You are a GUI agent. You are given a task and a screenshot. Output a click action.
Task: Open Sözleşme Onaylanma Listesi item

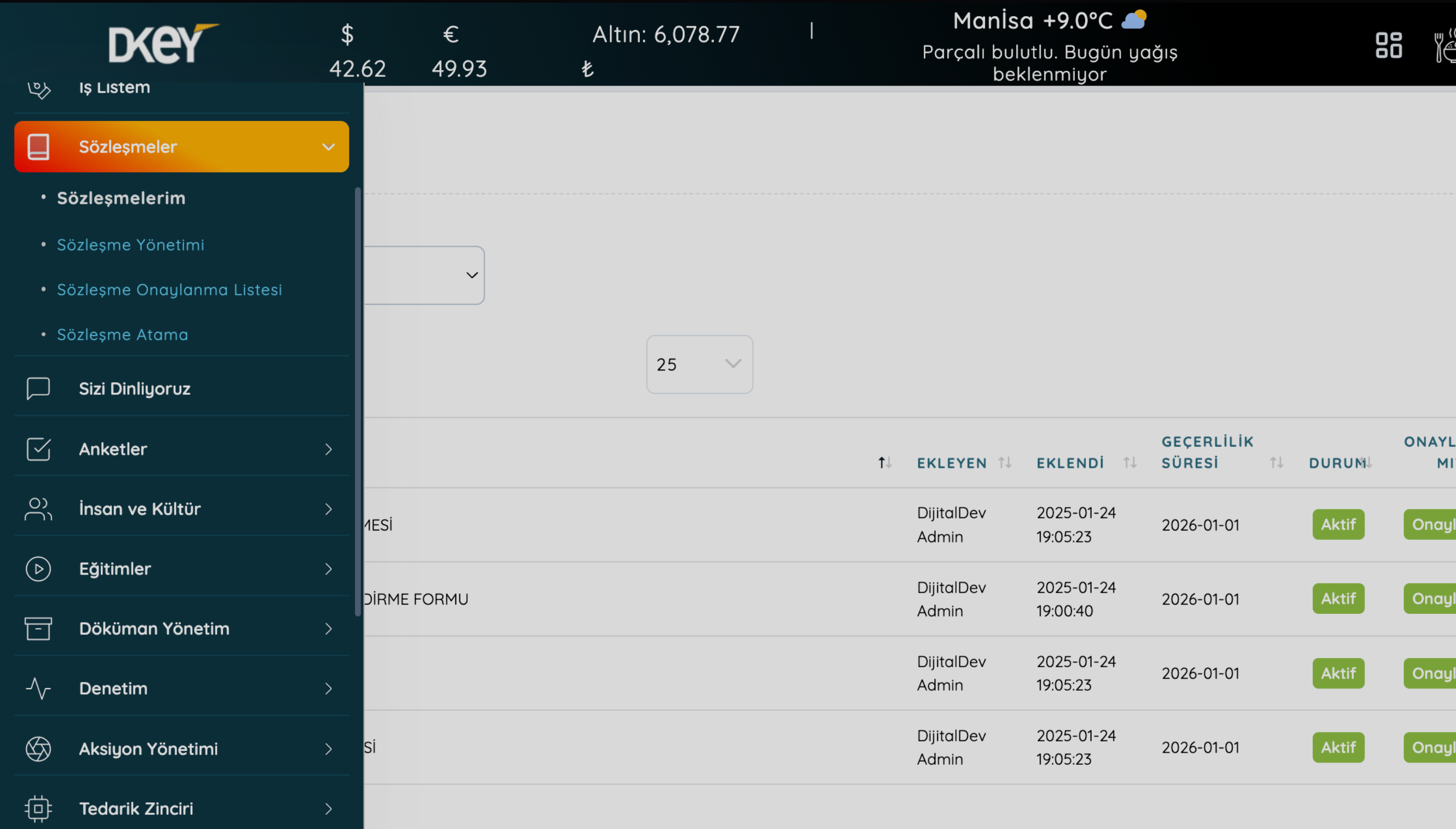[x=169, y=290]
